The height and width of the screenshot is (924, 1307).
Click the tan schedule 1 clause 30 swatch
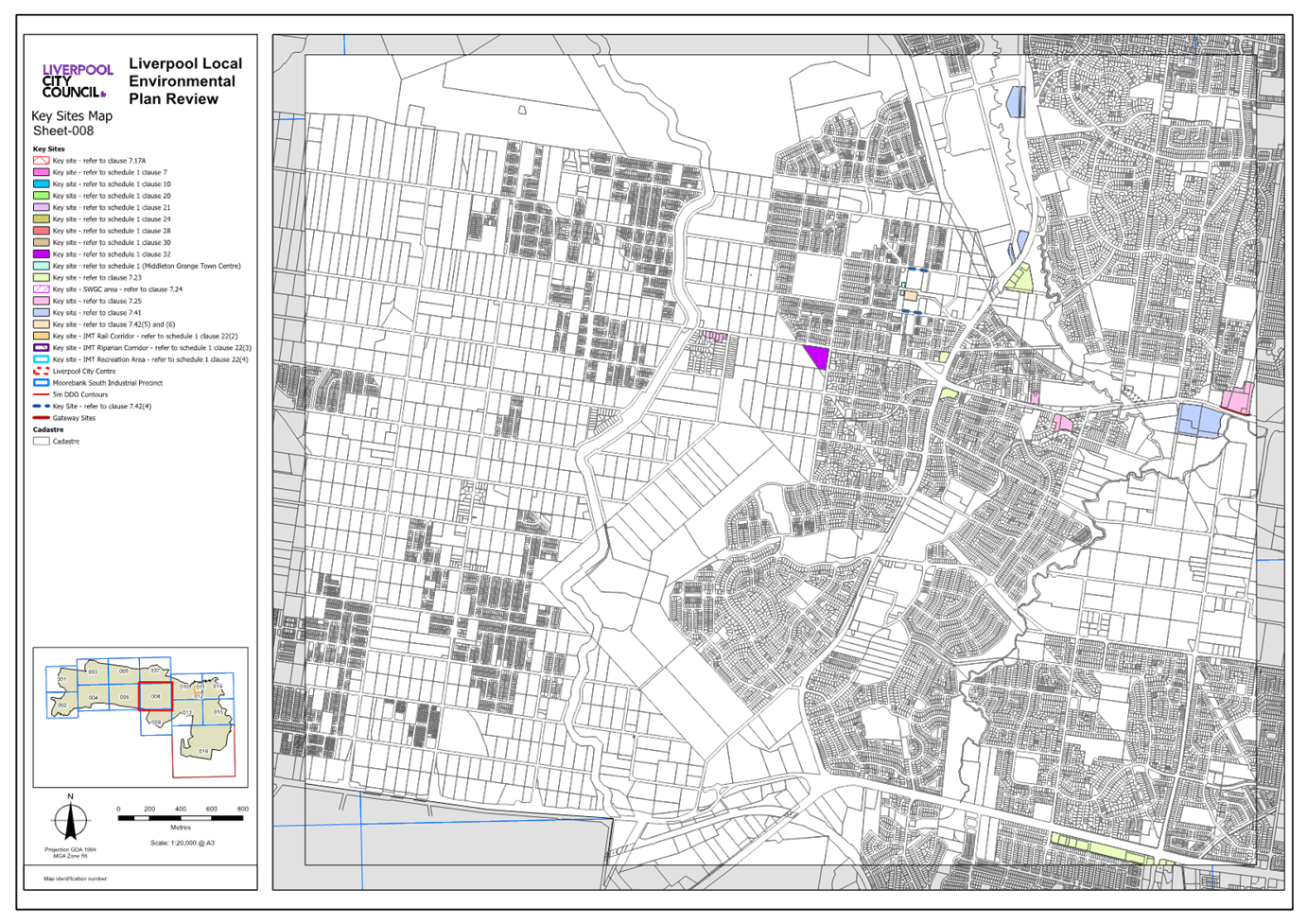click(x=41, y=242)
